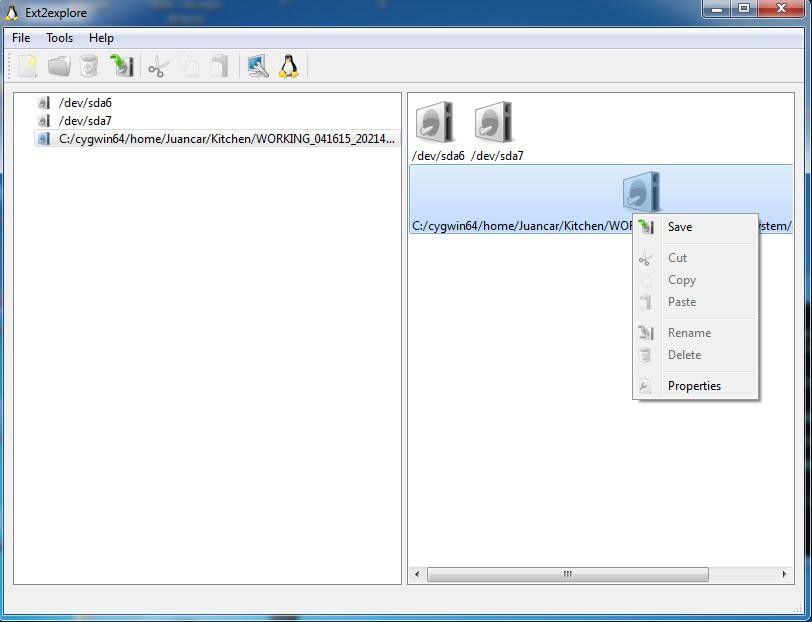Click the Paste clipboard toolbar icon
This screenshot has width=812, height=622.
(220, 66)
